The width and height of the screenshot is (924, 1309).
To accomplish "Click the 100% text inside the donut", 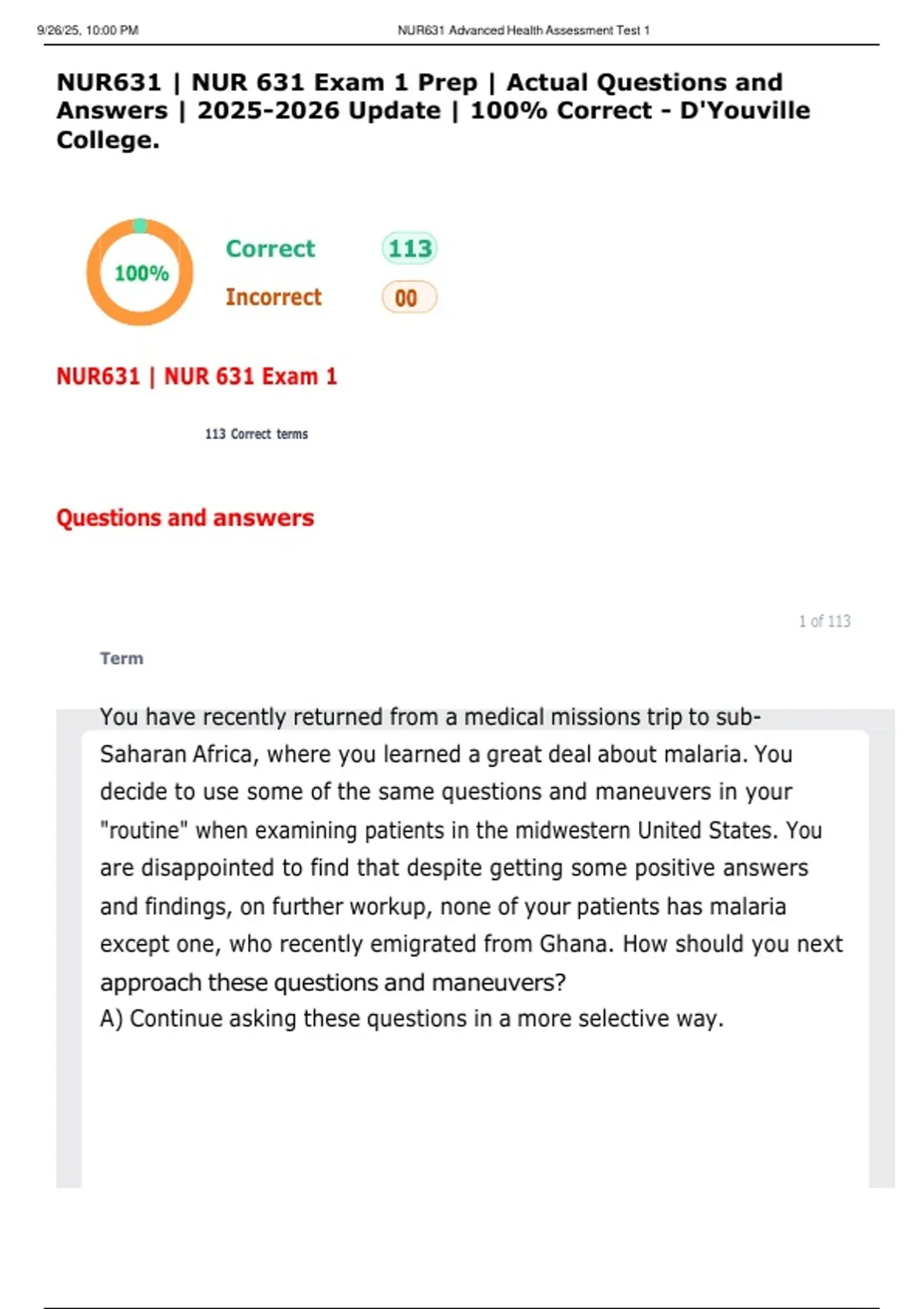I will coord(141,273).
